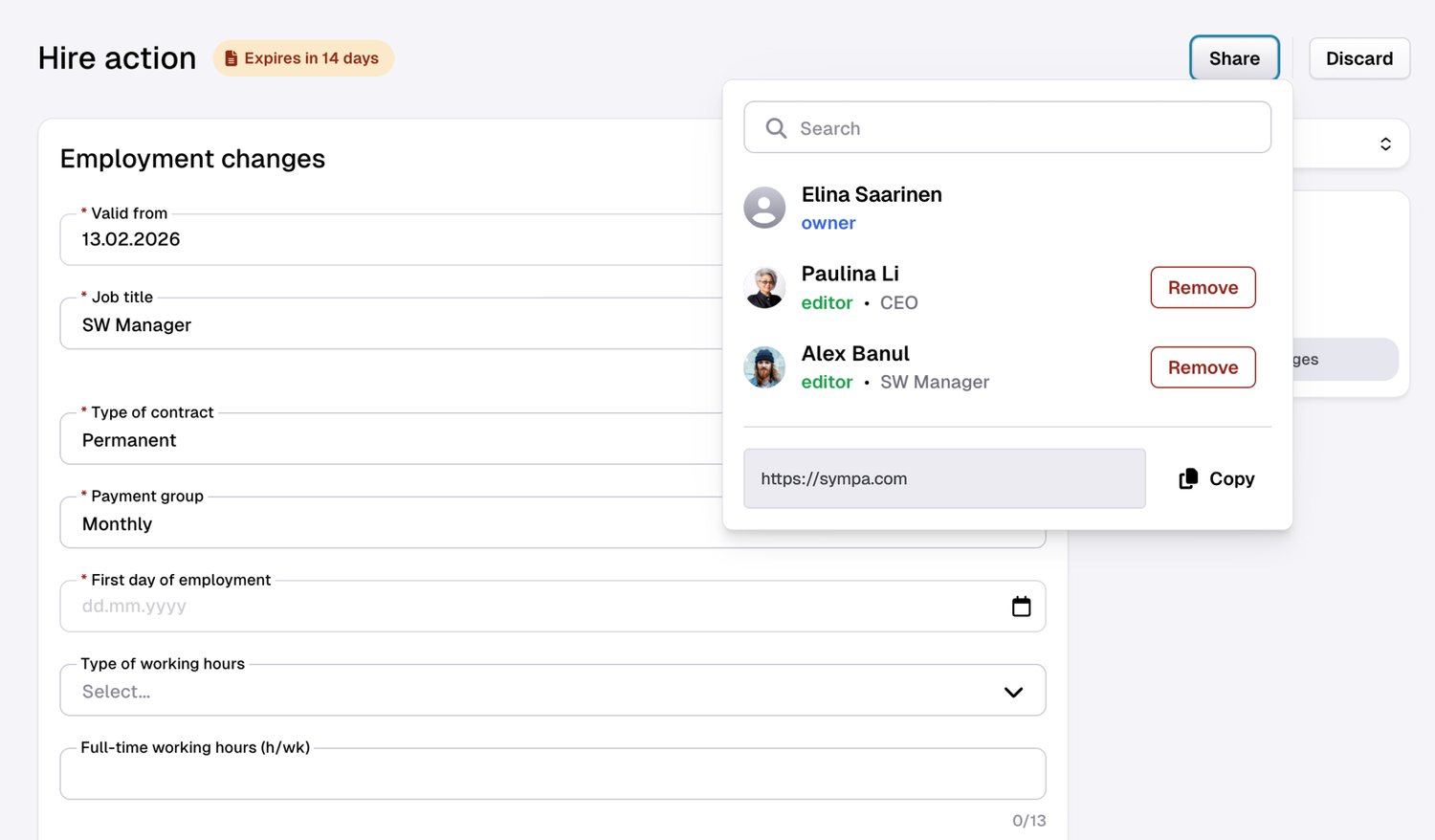1435x840 pixels.
Task: Remove Alex Banul from the share list
Action: (x=1203, y=367)
